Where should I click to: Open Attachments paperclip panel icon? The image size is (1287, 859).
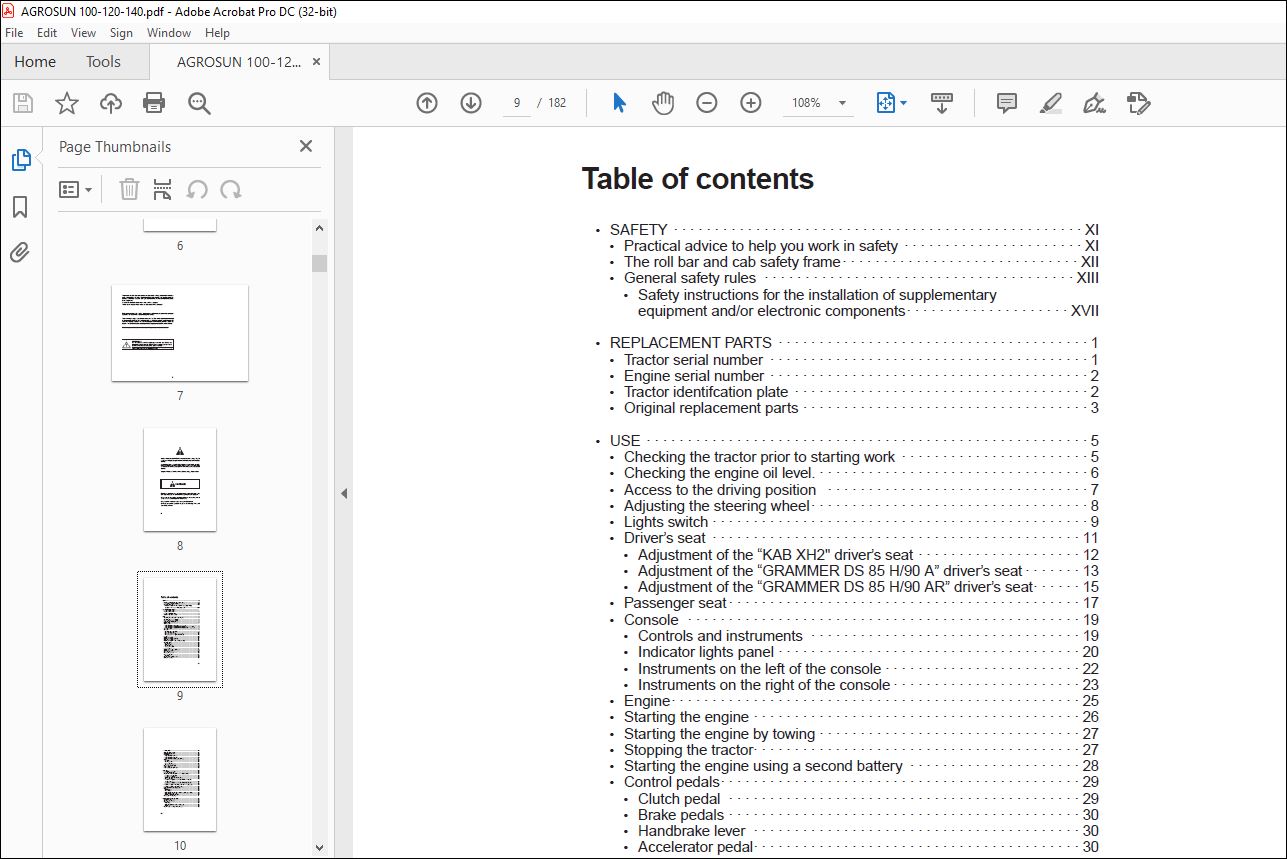pyautogui.click(x=20, y=252)
